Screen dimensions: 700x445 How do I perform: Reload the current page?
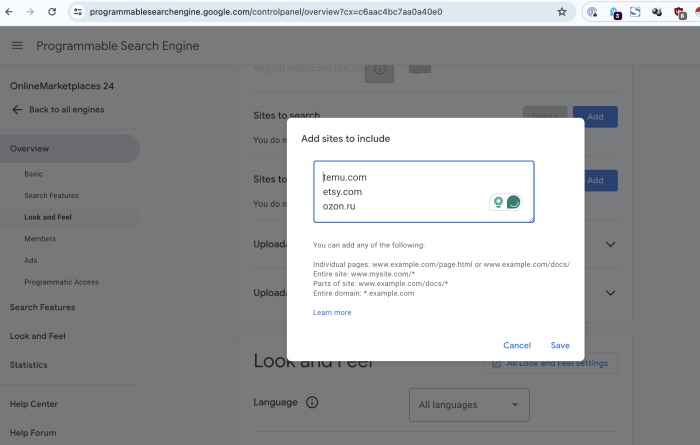(52, 12)
